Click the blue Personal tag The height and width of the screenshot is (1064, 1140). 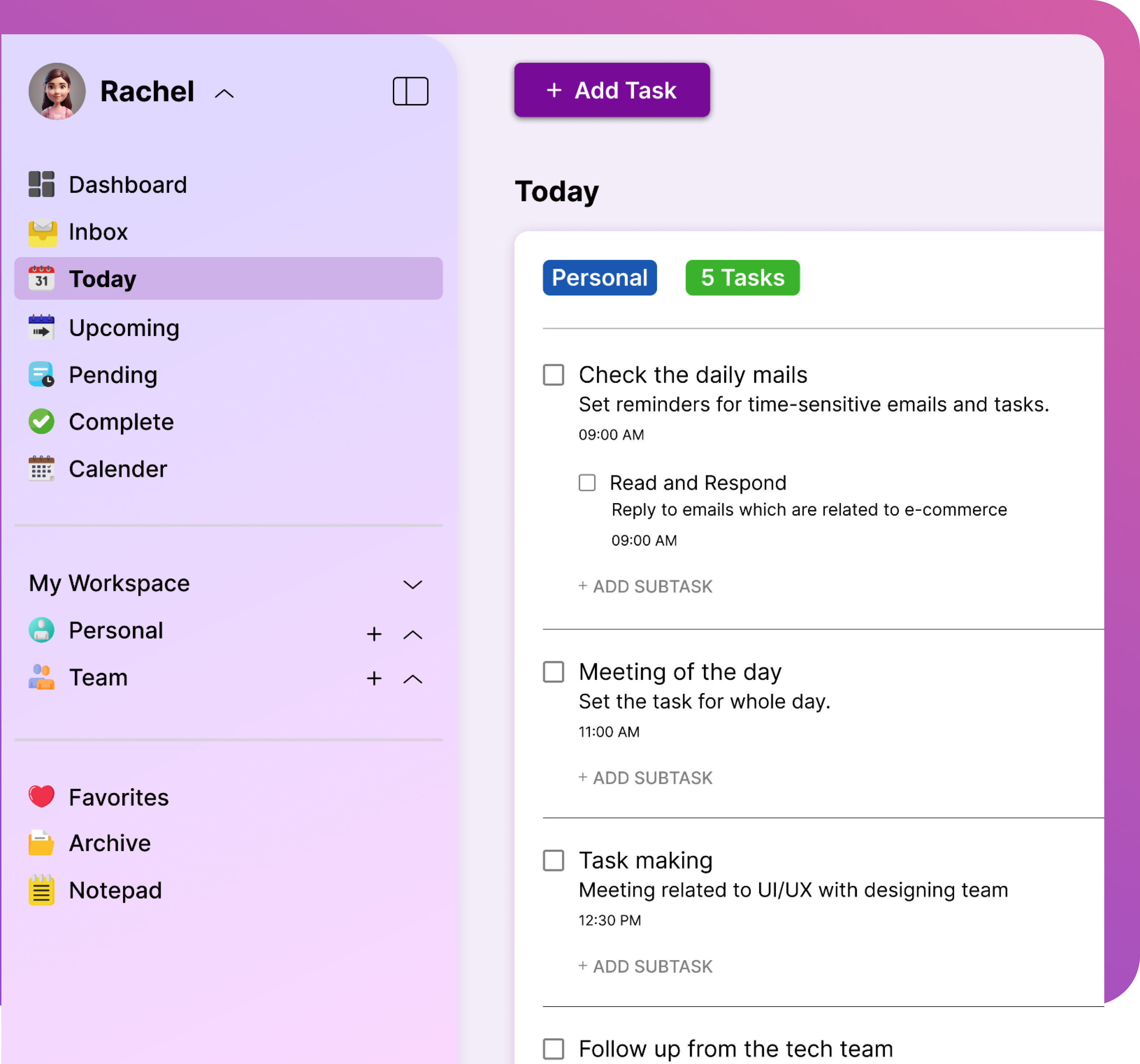(x=599, y=277)
